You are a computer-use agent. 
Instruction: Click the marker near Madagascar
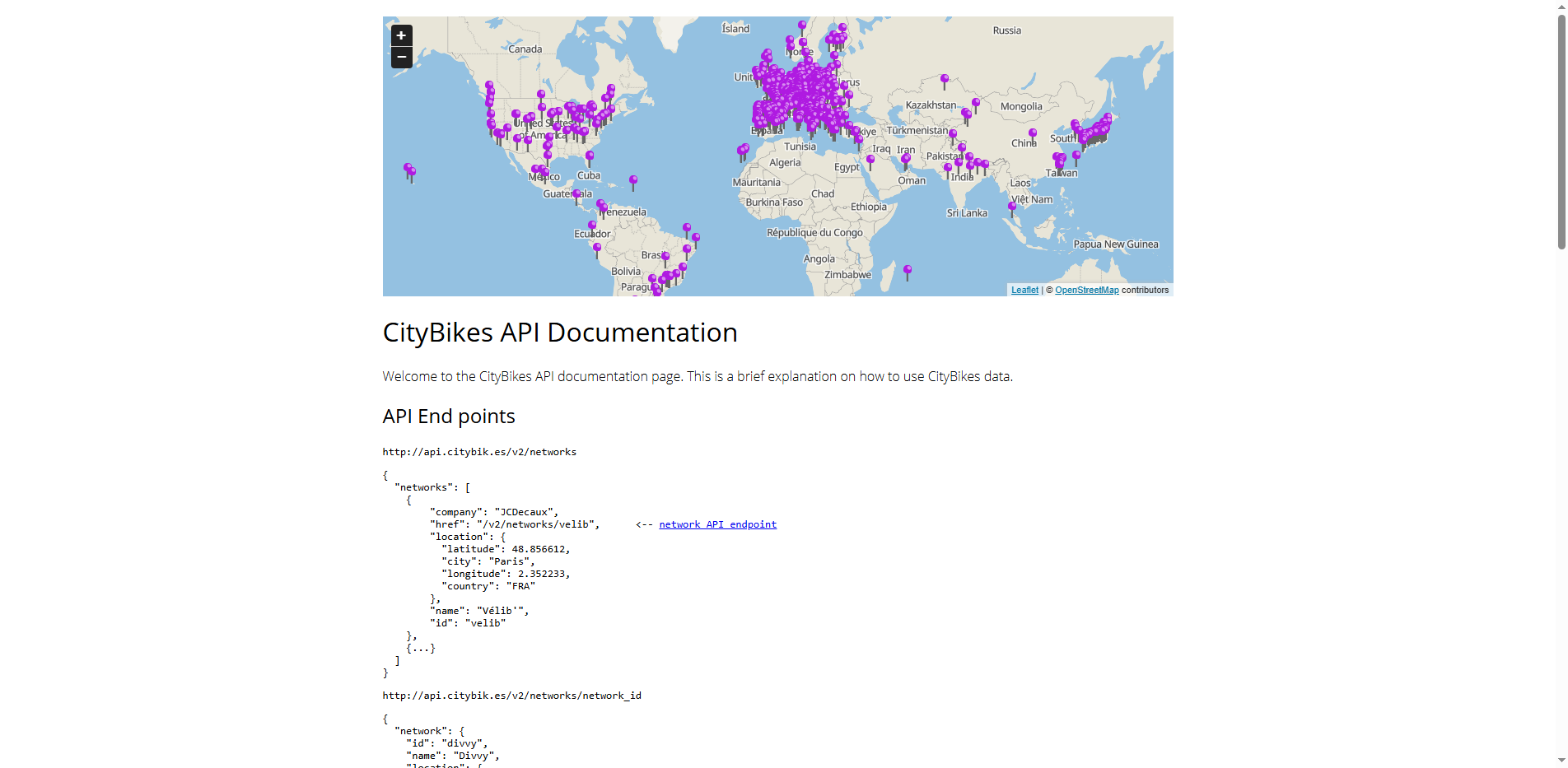(907, 269)
